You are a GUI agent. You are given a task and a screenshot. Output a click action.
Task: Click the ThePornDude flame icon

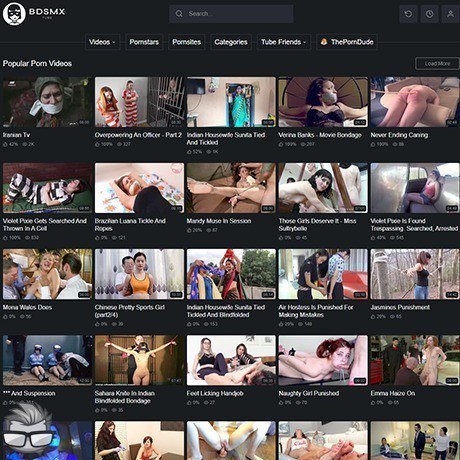click(324, 42)
